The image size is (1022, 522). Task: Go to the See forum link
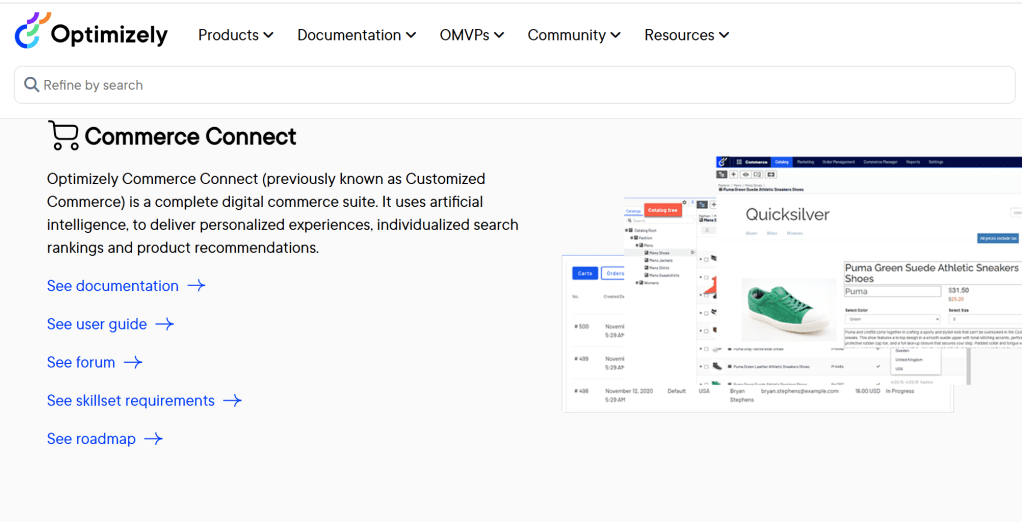[81, 362]
